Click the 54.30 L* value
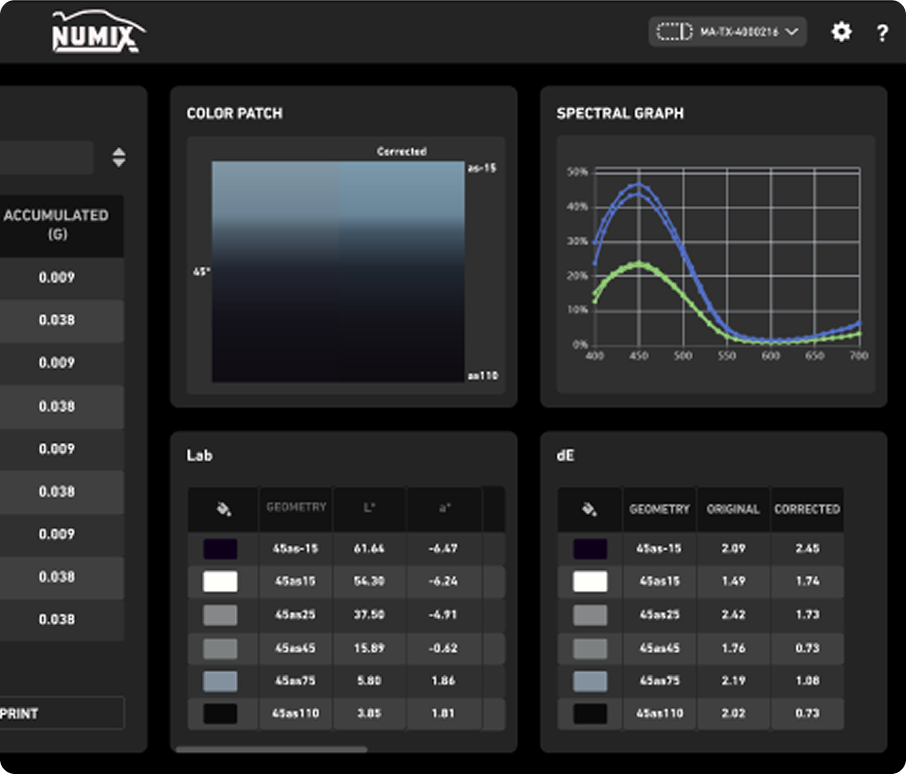This screenshot has width=906, height=774. click(x=369, y=581)
